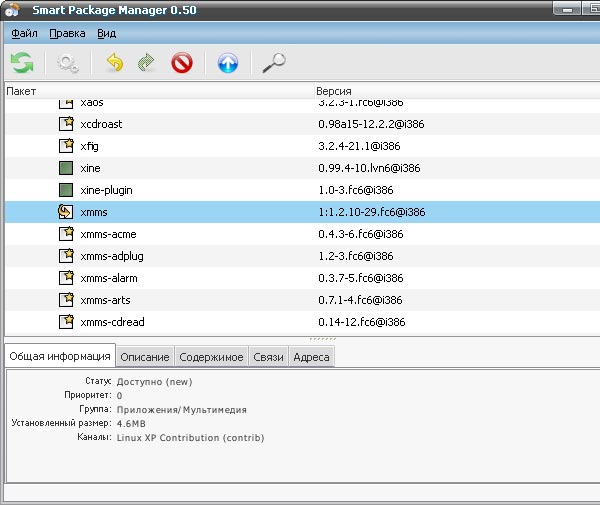Click the status value Доступно (new)

click(x=155, y=382)
